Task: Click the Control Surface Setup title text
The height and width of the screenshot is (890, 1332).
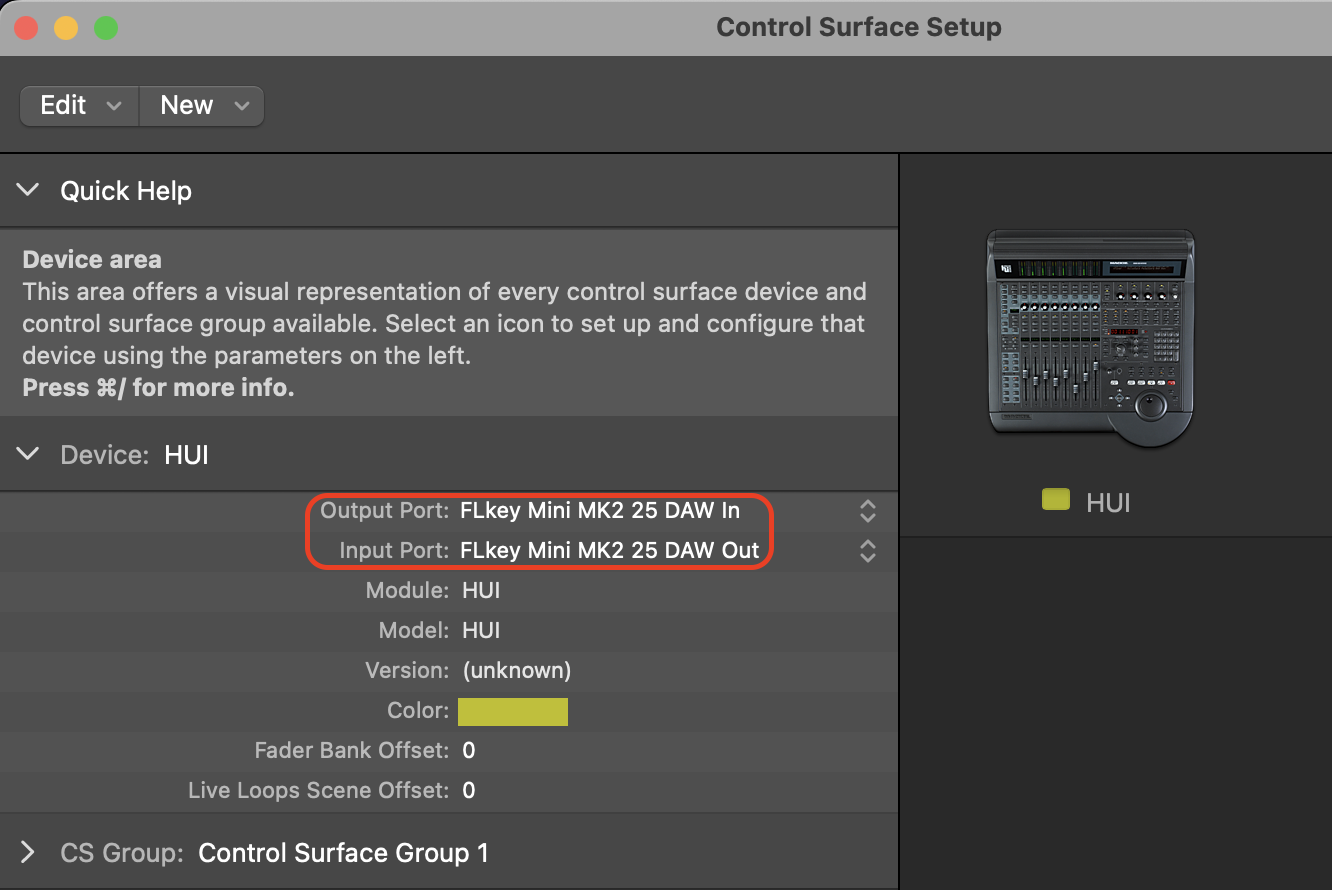Action: pyautogui.click(x=859, y=28)
